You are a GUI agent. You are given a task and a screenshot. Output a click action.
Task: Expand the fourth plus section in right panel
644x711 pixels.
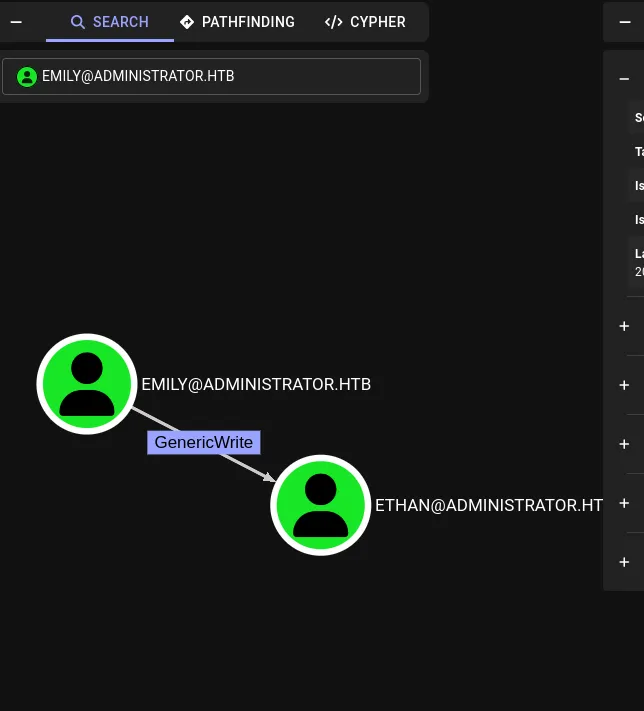click(624, 503)
